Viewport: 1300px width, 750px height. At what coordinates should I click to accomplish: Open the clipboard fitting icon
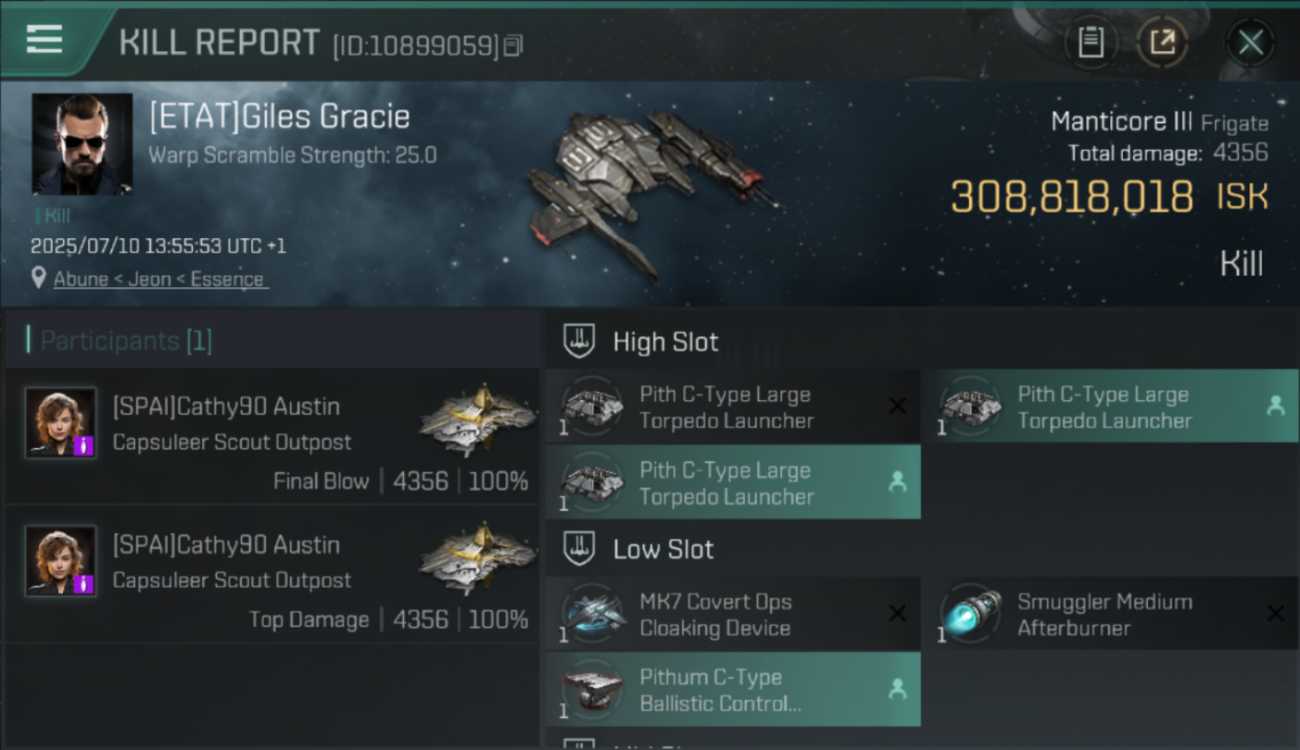[x=1090, y=42]
